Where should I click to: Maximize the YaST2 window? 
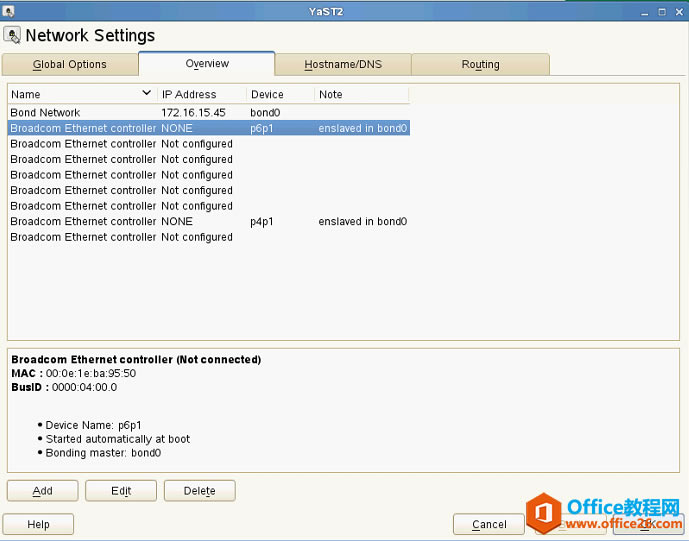click(662, 12)
